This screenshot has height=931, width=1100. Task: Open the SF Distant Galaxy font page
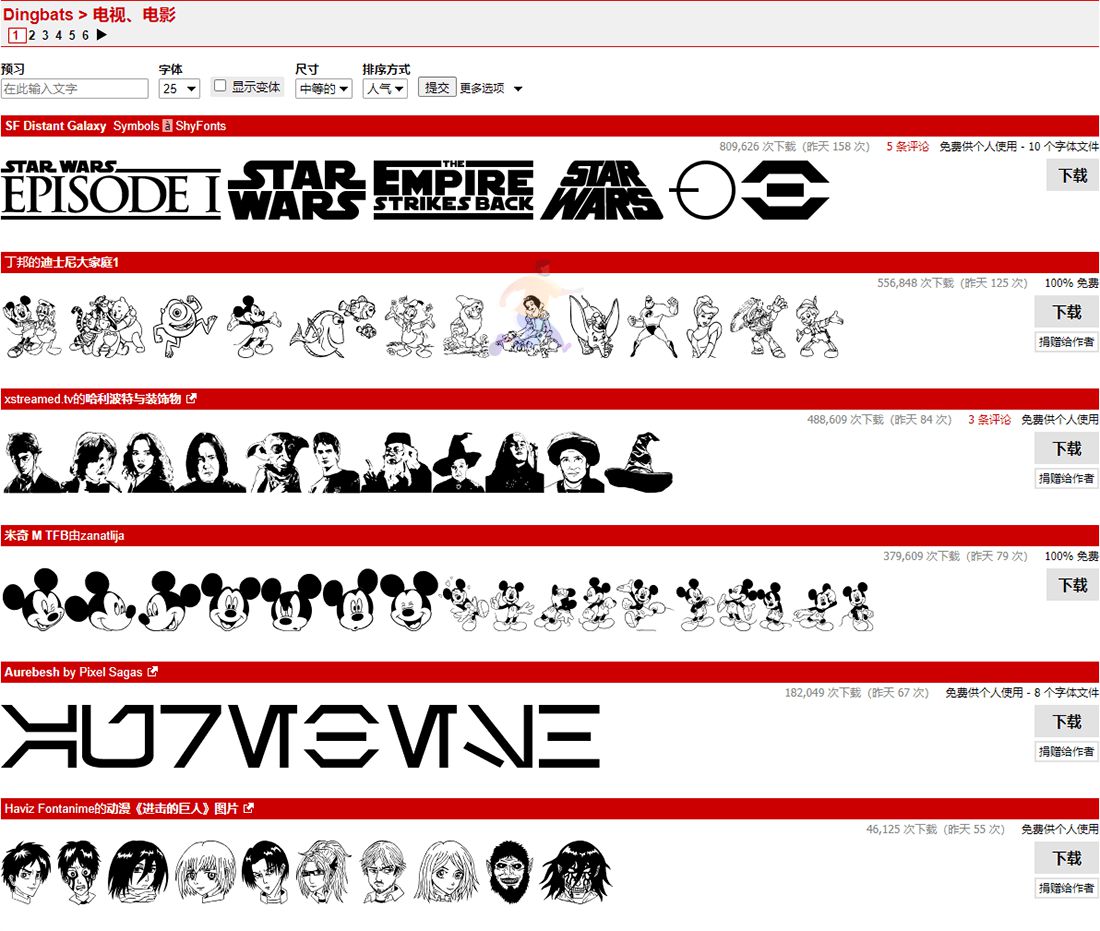(55, 126)
